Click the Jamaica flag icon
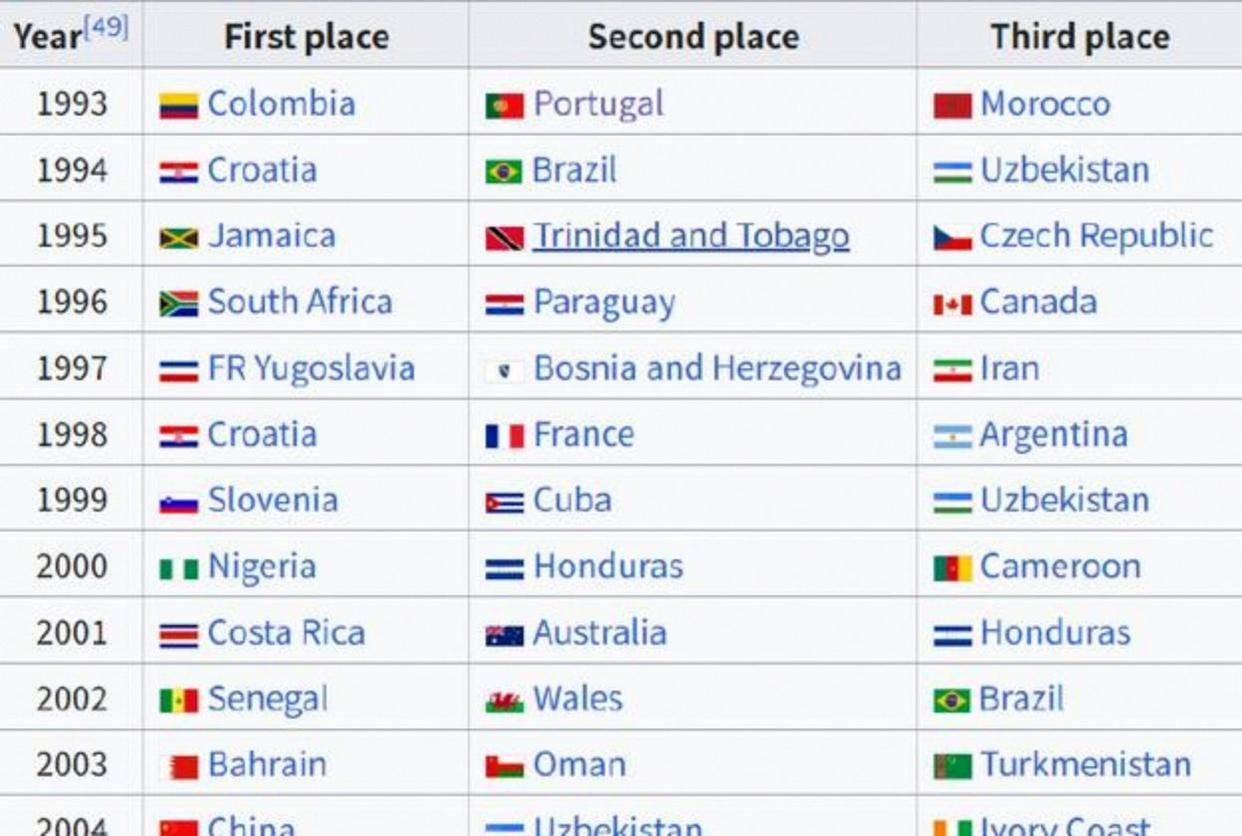The height and width of the screenshot is (836, 1242). (x=178, y=238)
